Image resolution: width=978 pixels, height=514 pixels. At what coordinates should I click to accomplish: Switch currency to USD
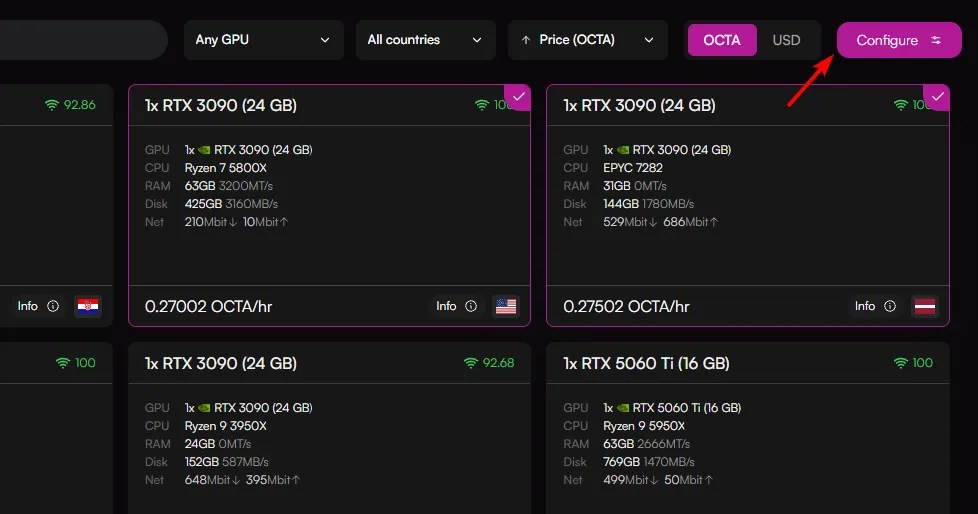click(786, 40)
